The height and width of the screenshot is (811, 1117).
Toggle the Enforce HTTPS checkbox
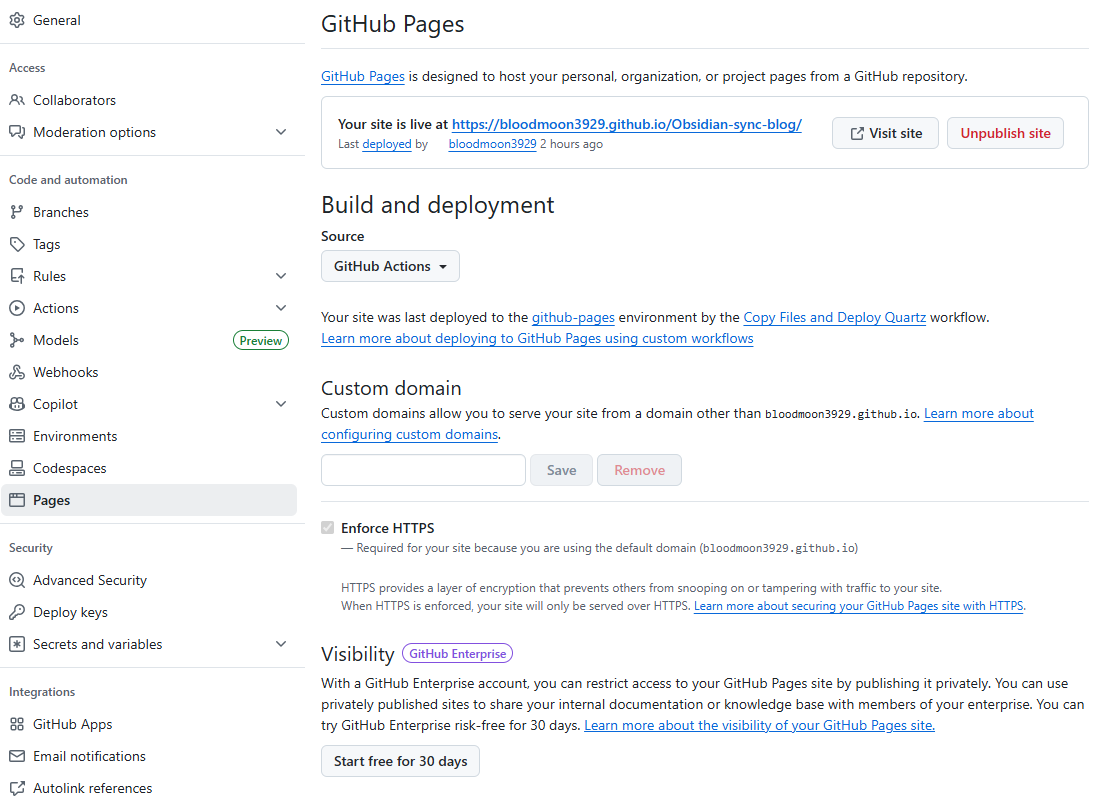point(328,528)
